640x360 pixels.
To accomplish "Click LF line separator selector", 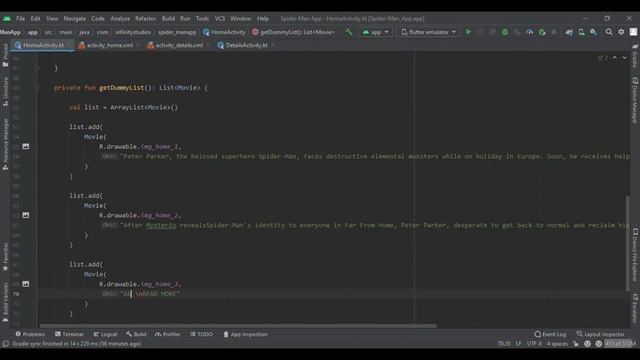I will (518, 344).
